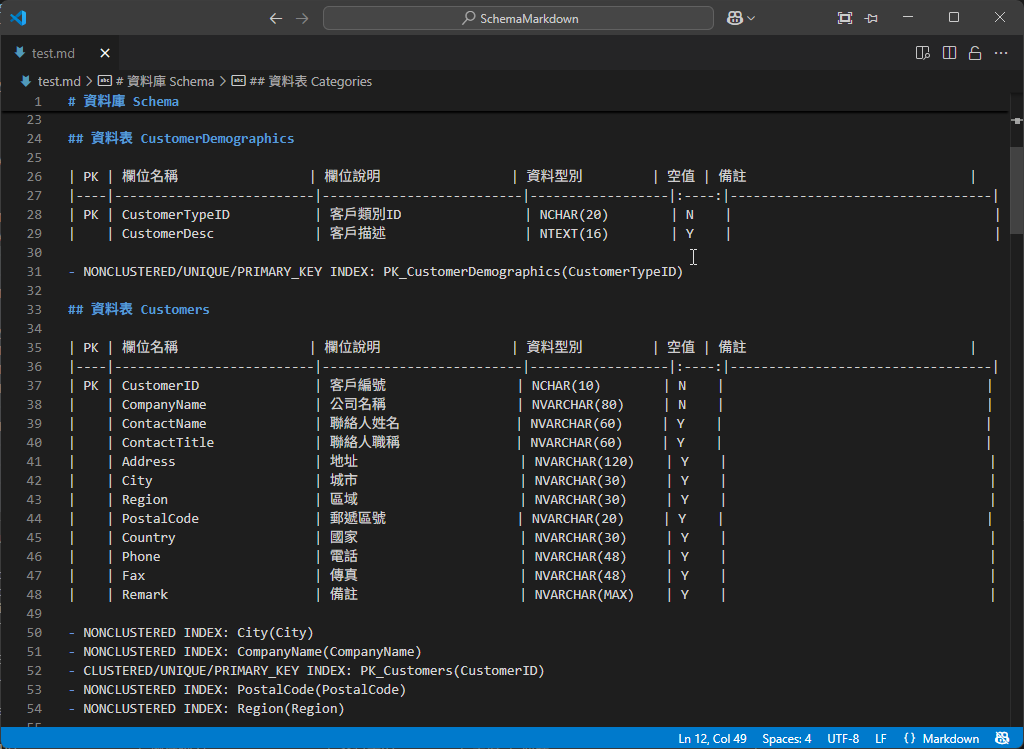Close the test.md tab

[104, 53]
